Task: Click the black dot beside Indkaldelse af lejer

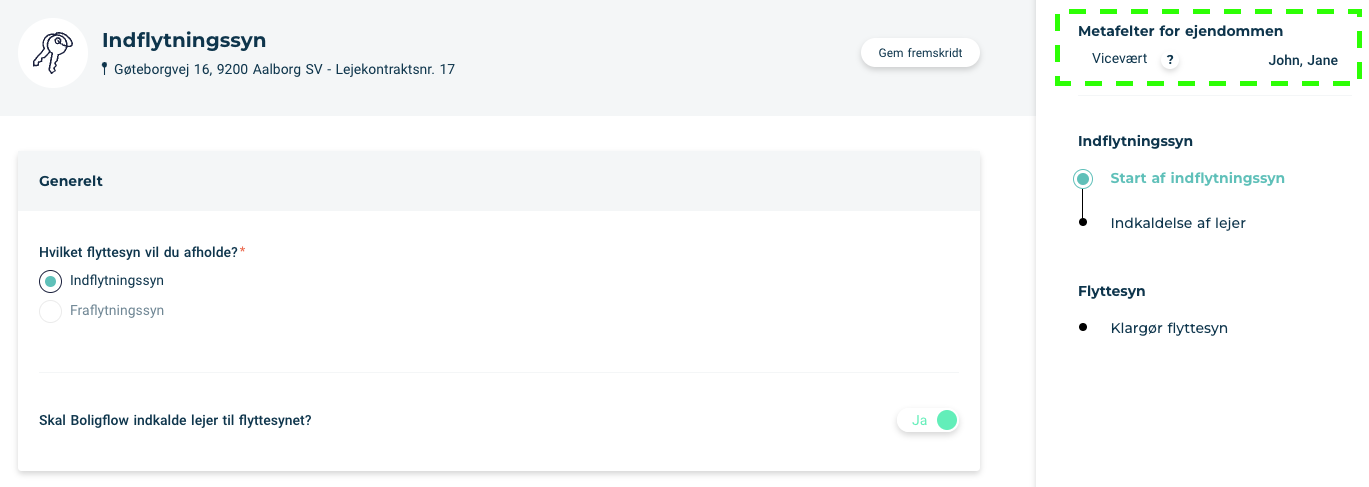Action: pyautogui.click(x=1083, y=223)
